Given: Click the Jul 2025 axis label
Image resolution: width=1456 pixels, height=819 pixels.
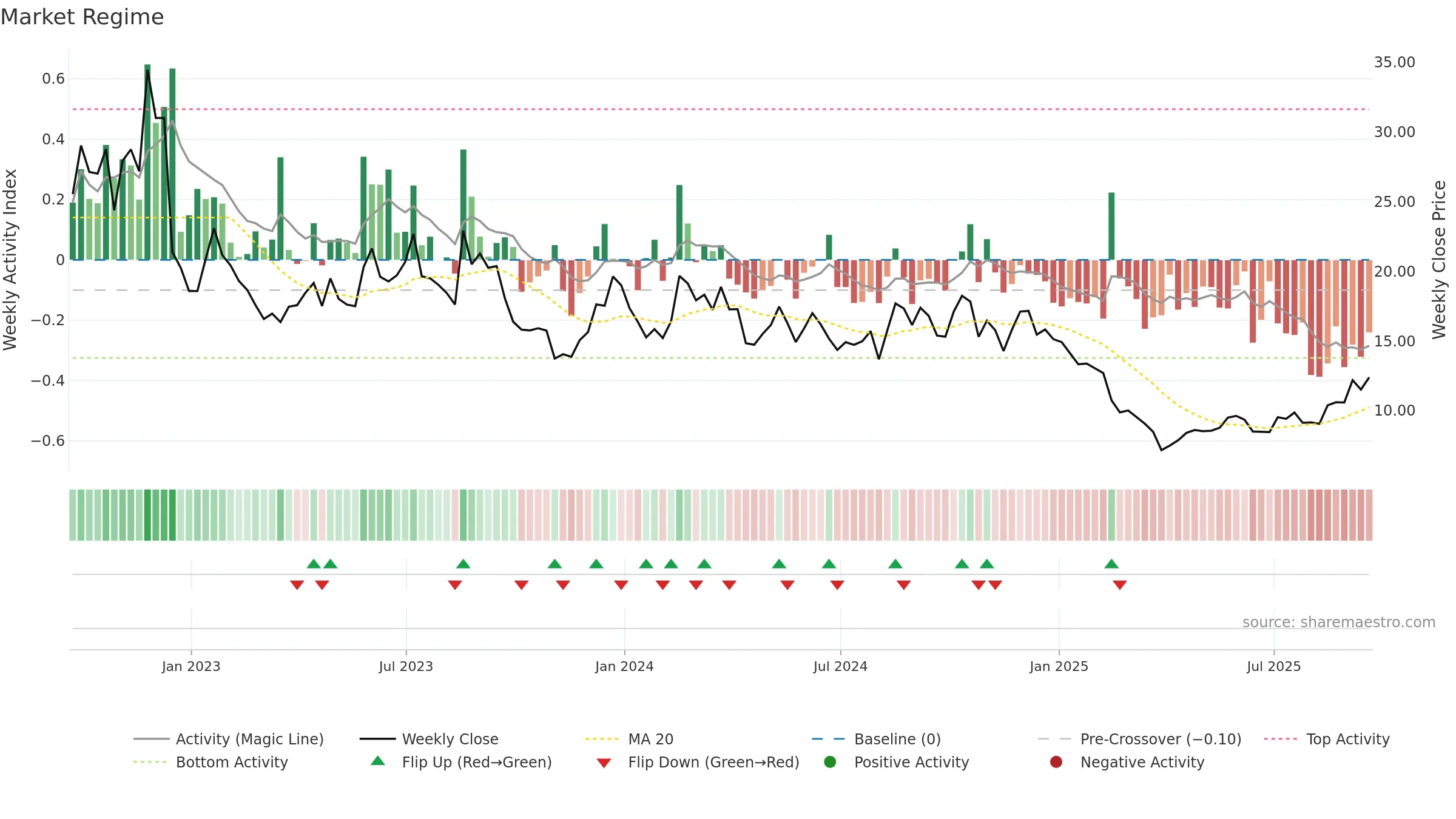Looking at the screenshot, I should 1274,666.
